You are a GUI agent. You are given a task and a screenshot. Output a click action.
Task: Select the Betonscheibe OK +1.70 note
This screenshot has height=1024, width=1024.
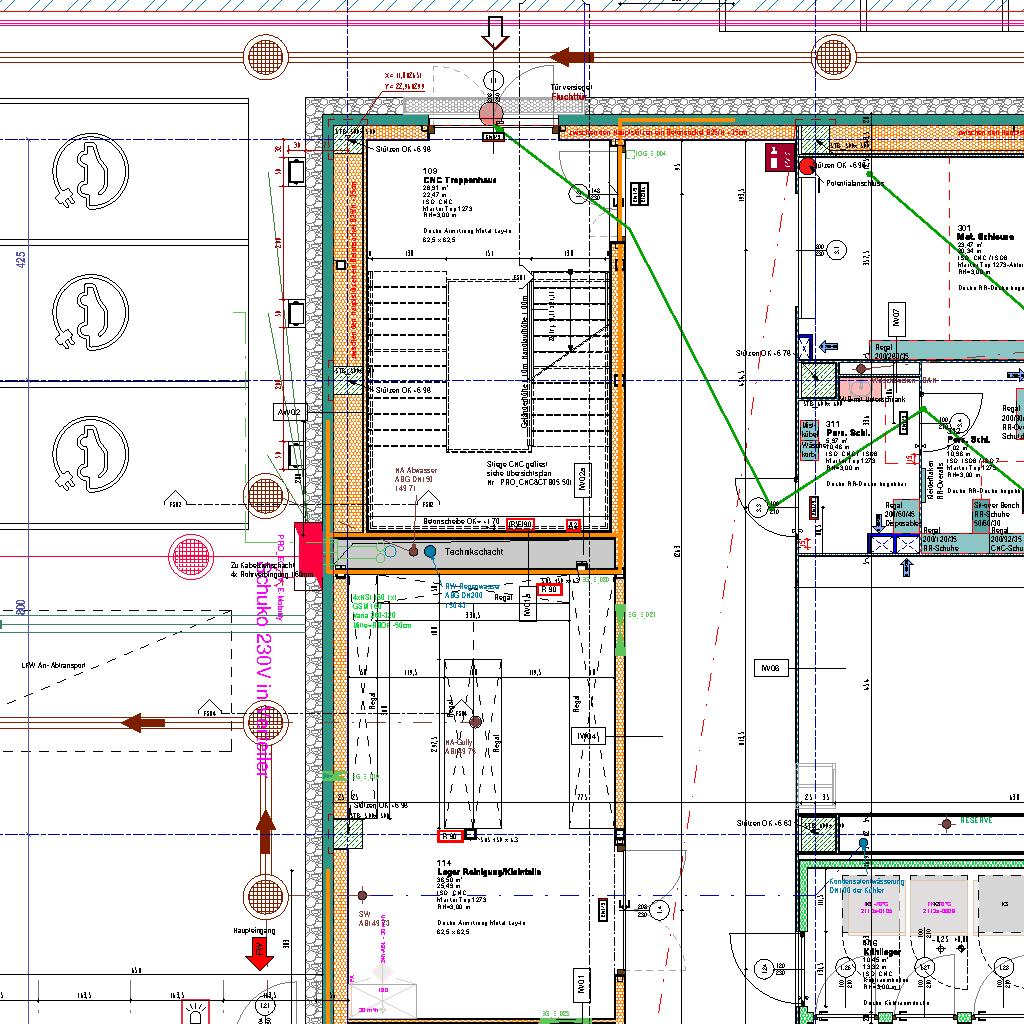pos(461,522)
